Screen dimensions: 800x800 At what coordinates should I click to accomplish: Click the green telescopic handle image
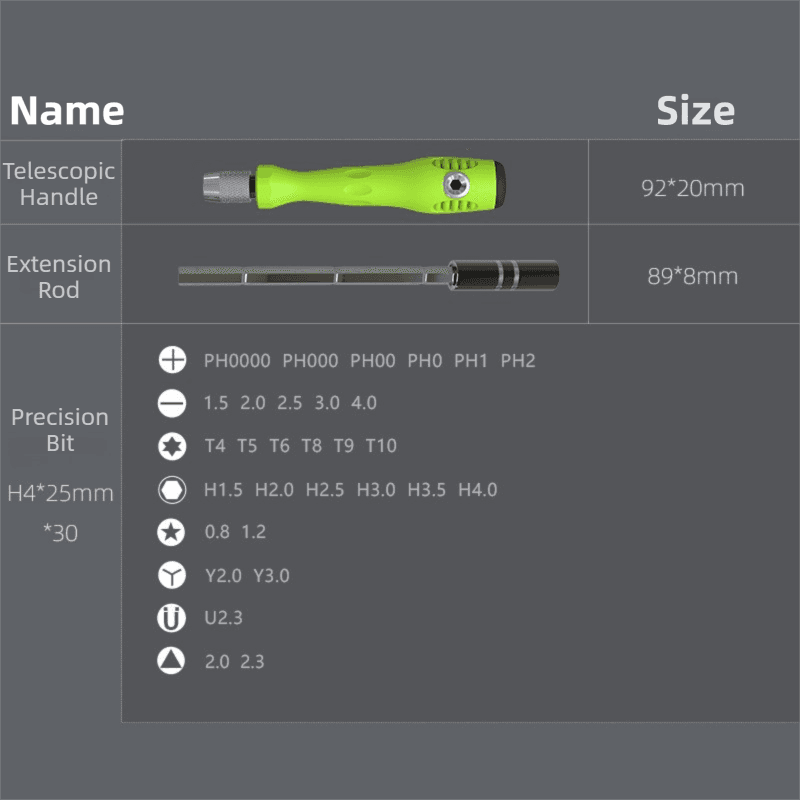tap(354, 185)
